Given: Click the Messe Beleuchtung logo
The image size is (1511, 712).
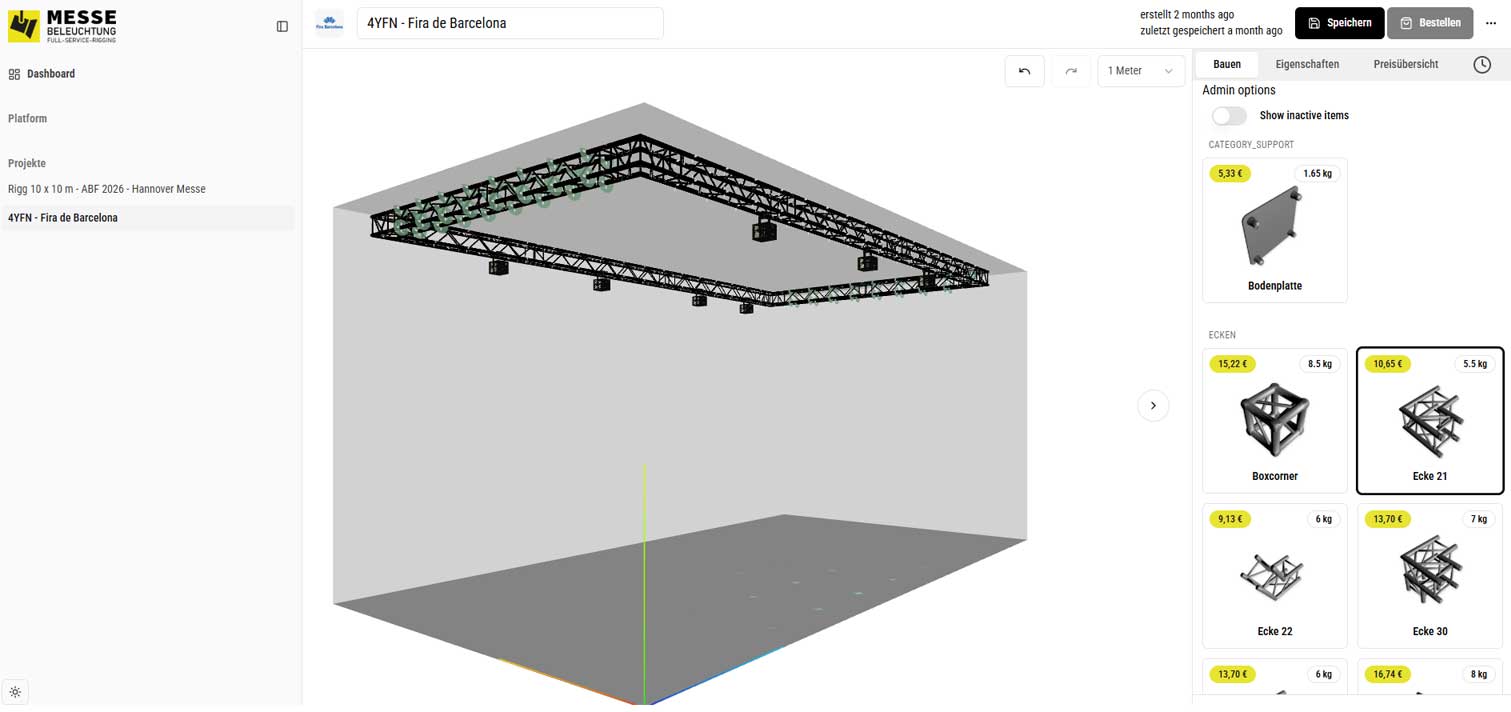Looking at the screenshot, I should 62,25.
